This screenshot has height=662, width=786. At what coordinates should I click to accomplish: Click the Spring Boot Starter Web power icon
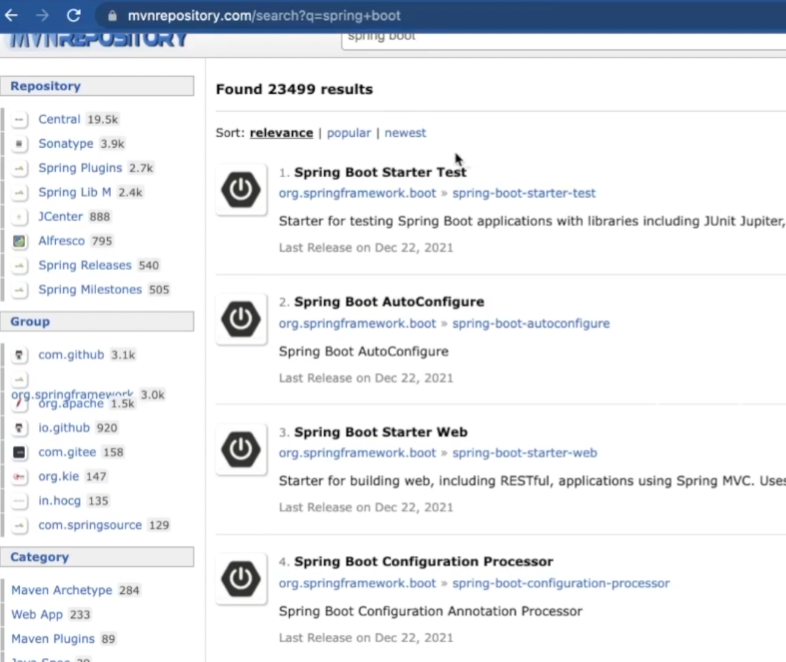pos(241,449)
